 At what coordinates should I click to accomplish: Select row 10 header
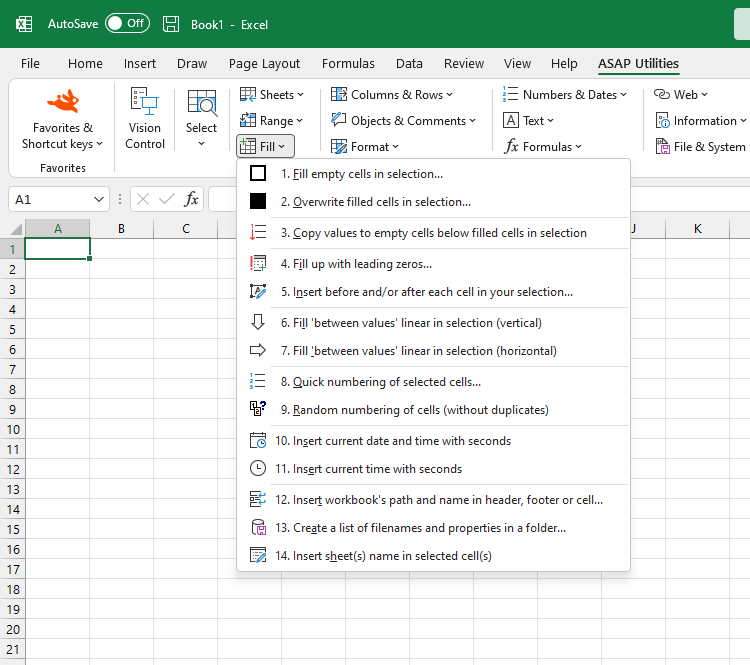tap(12, 430)
